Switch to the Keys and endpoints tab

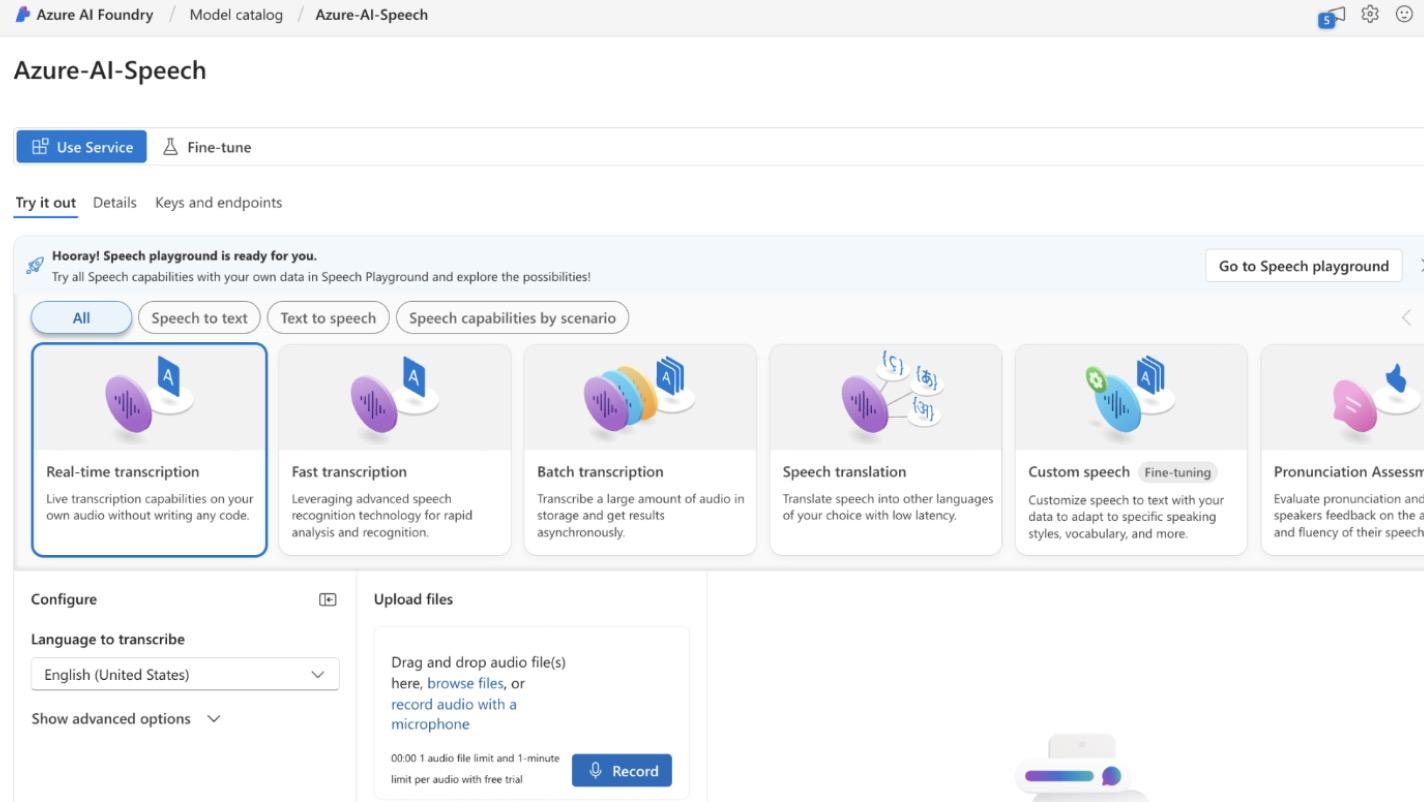[218, 202]
